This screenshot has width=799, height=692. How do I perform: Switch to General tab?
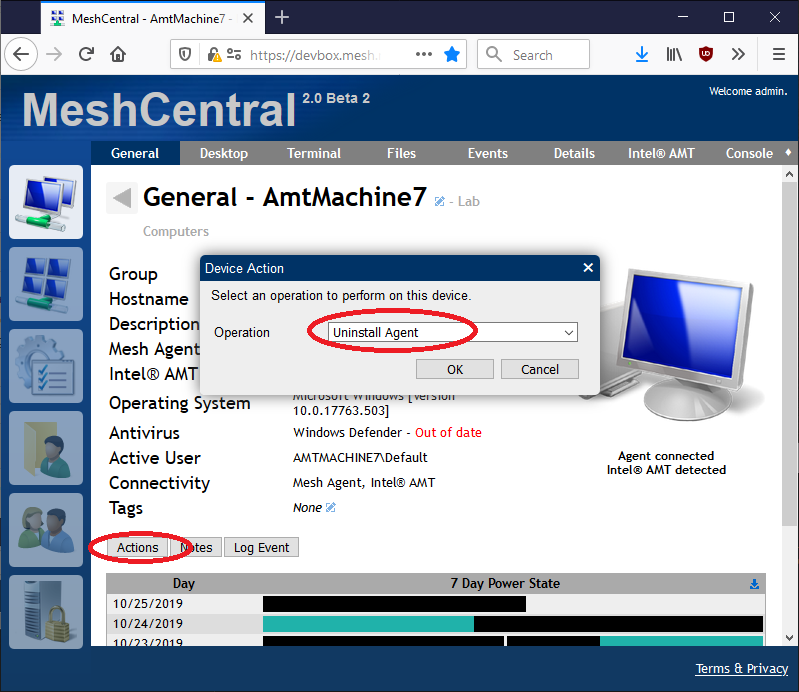click(x=135, y=153)
